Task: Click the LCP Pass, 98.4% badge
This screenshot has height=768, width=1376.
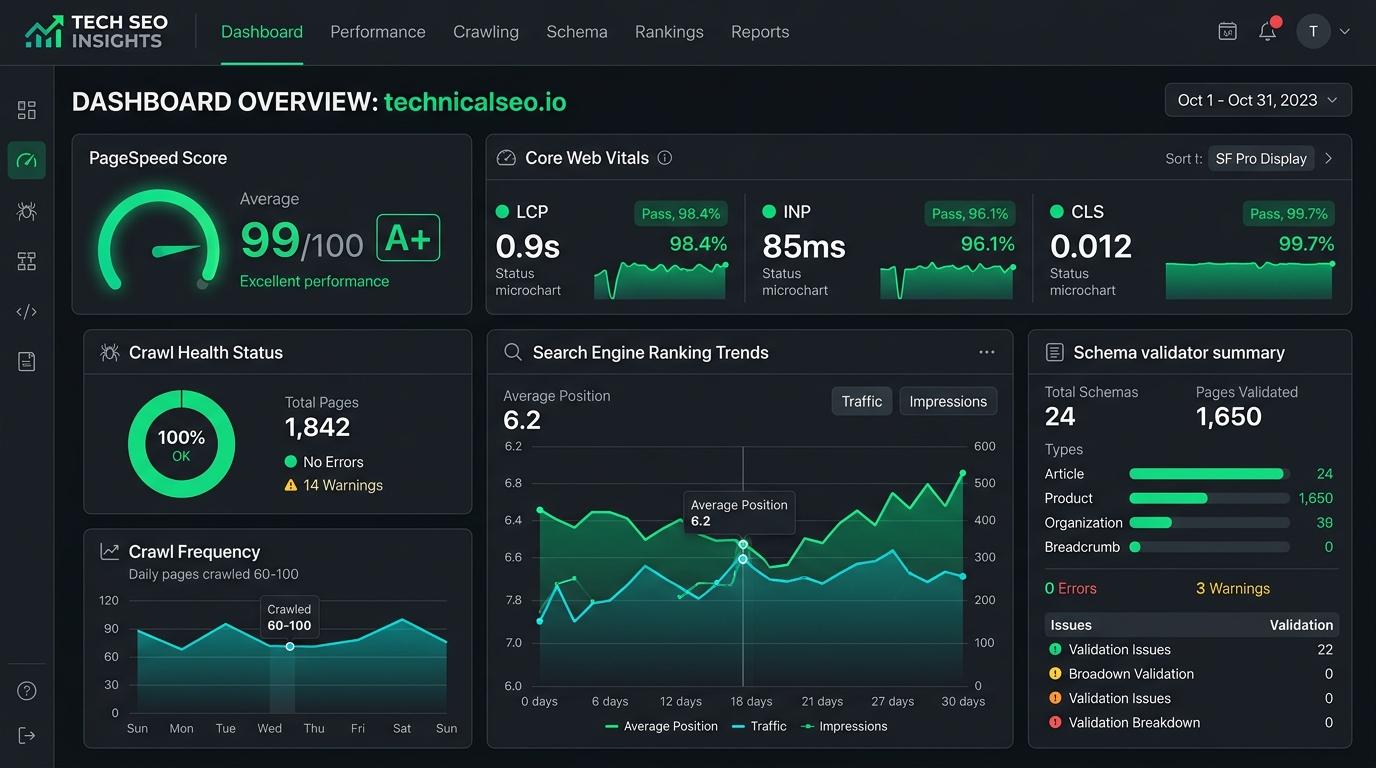Action: 681,213
